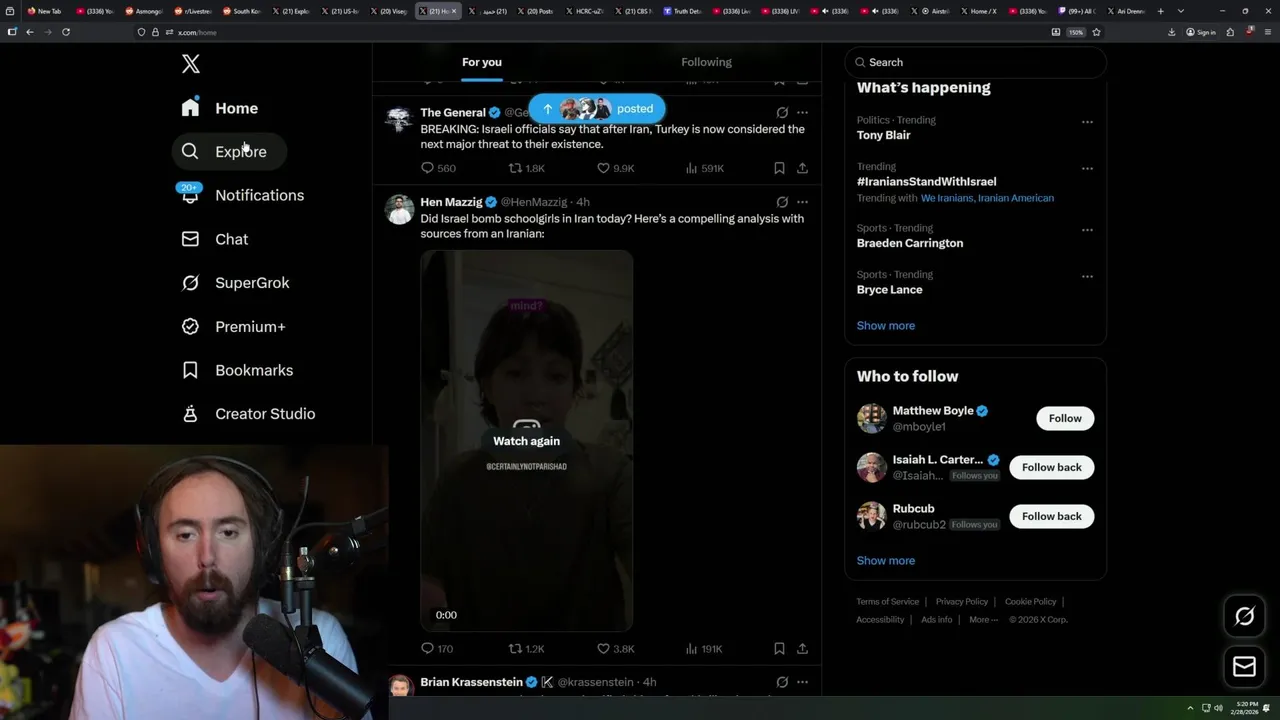Open more options on Brian Krassenstein's post
Viewport: 1280px width, 720px height.
click(x=802, y=682)
